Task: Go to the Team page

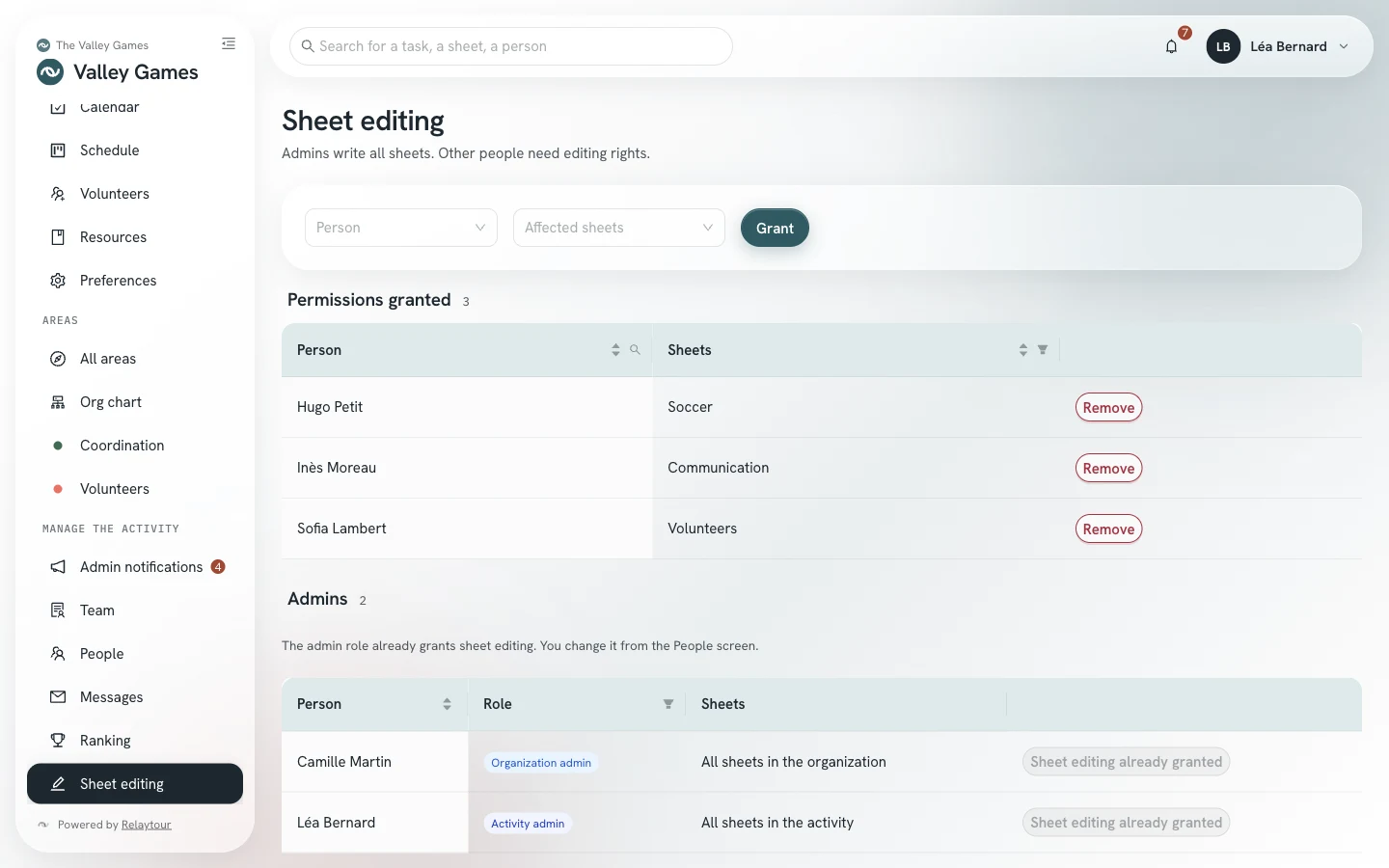Action: [x=135, y=610]
